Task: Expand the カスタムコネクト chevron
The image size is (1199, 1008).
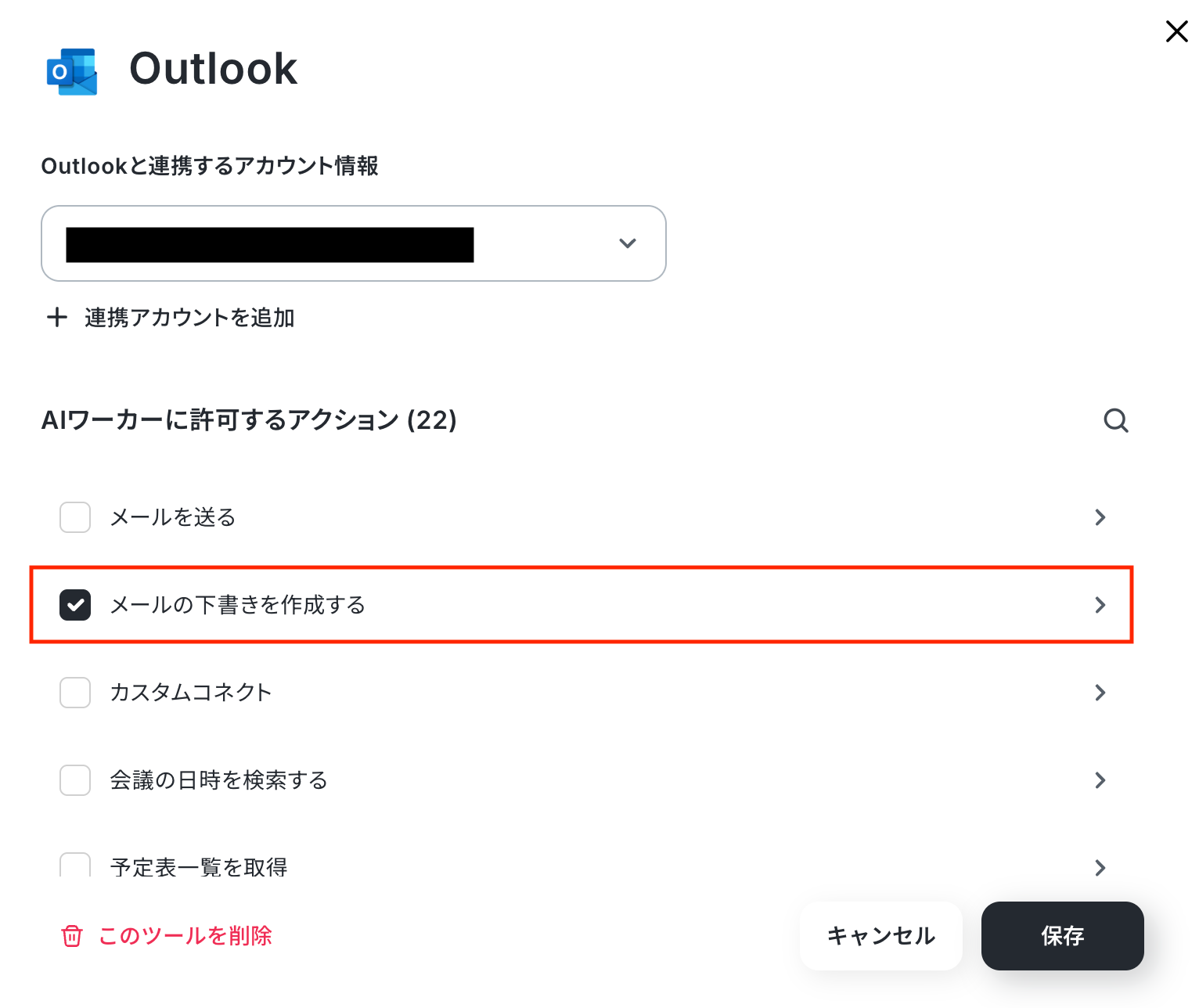Action: (x=1100, y=693)
